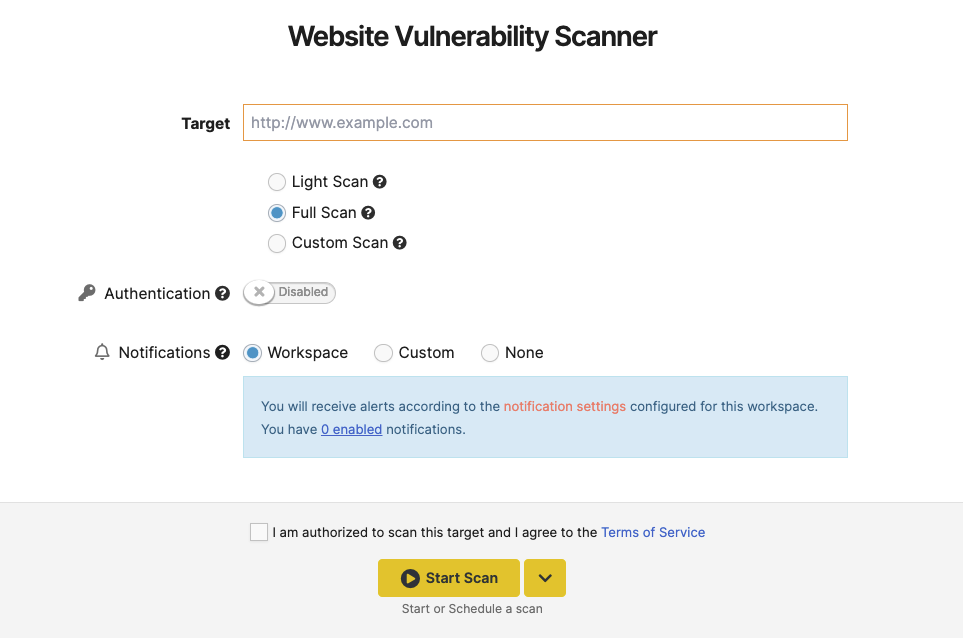The width and height of the screenshot is (963, 638).
Task: Open the Custom Scan help icon
Action: (399, 242)
